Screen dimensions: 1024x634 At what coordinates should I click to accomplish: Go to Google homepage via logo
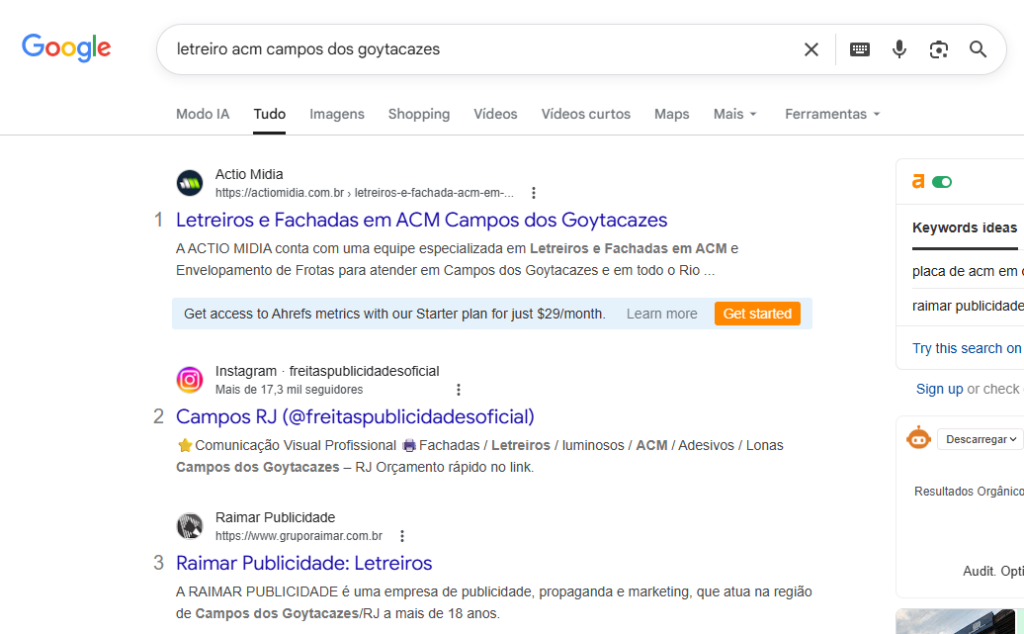coord(66,48)
